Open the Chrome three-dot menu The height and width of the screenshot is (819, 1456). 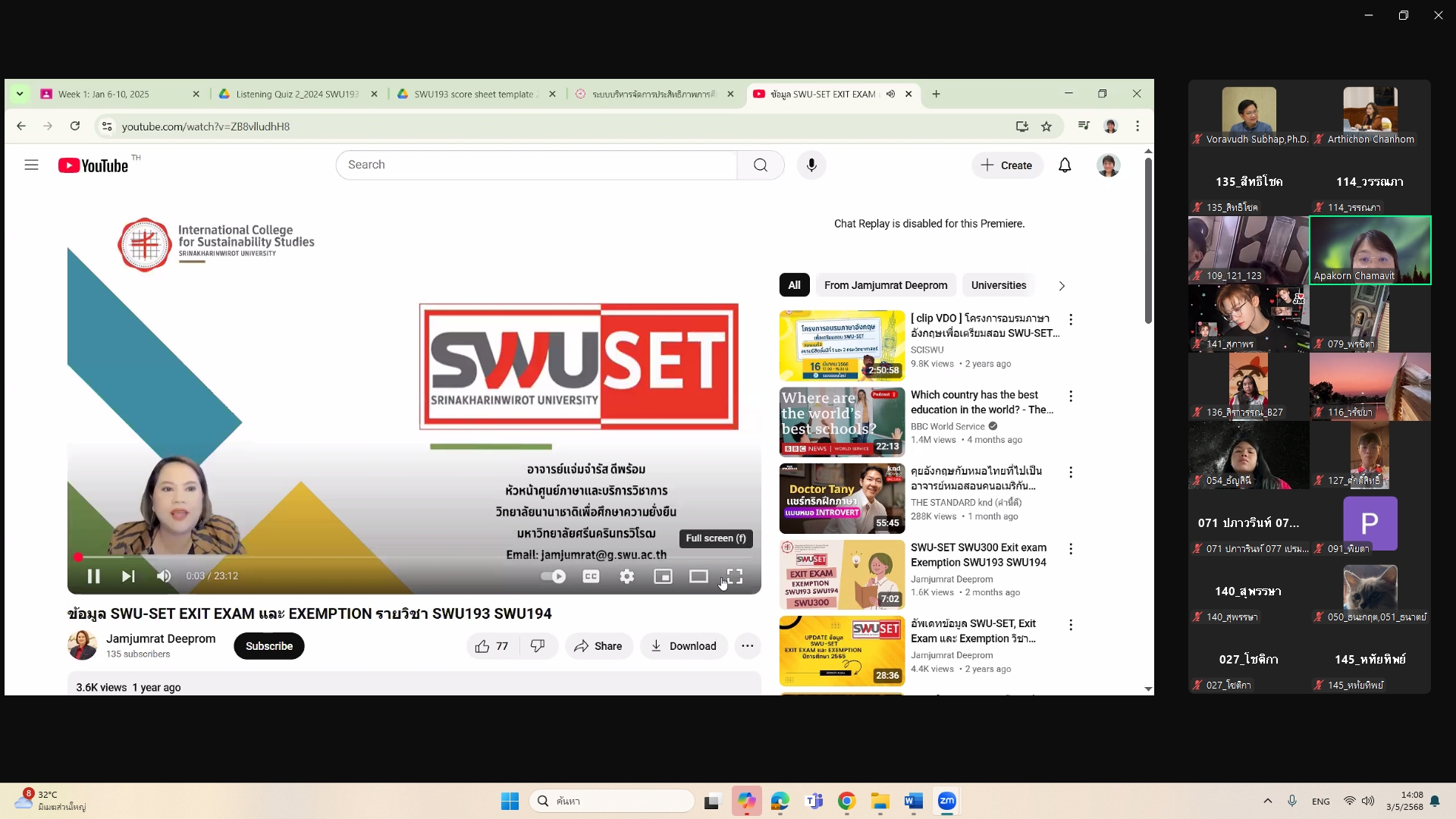click(1137, 126)
